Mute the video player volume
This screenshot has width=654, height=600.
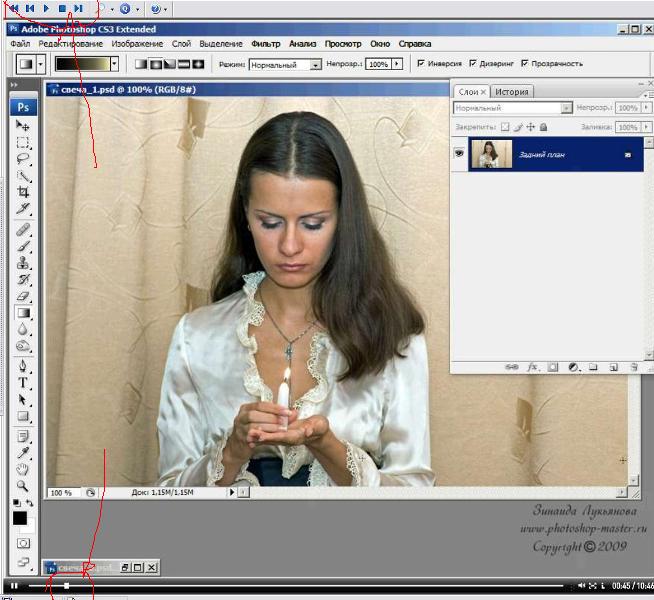tap(581, 586)
